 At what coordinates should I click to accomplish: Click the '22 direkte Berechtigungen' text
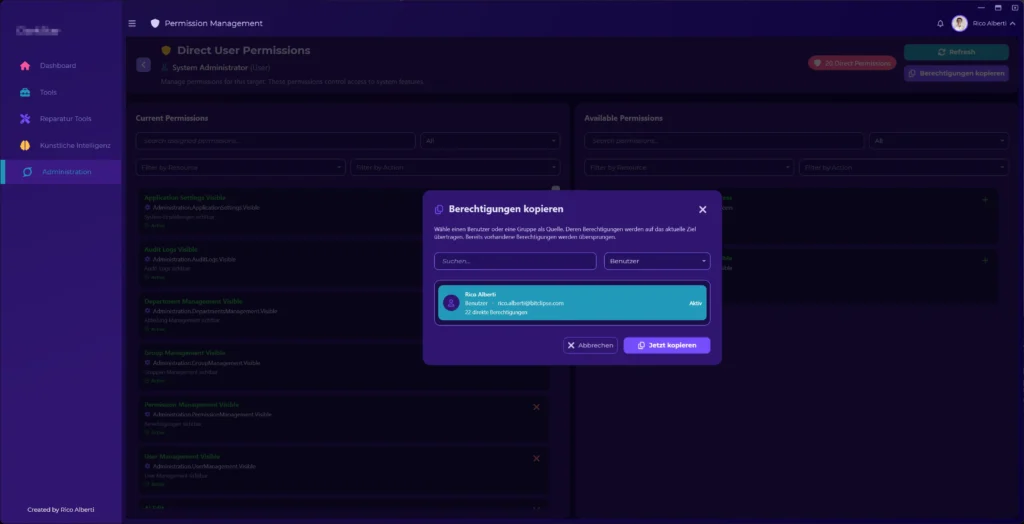[496, 312]
